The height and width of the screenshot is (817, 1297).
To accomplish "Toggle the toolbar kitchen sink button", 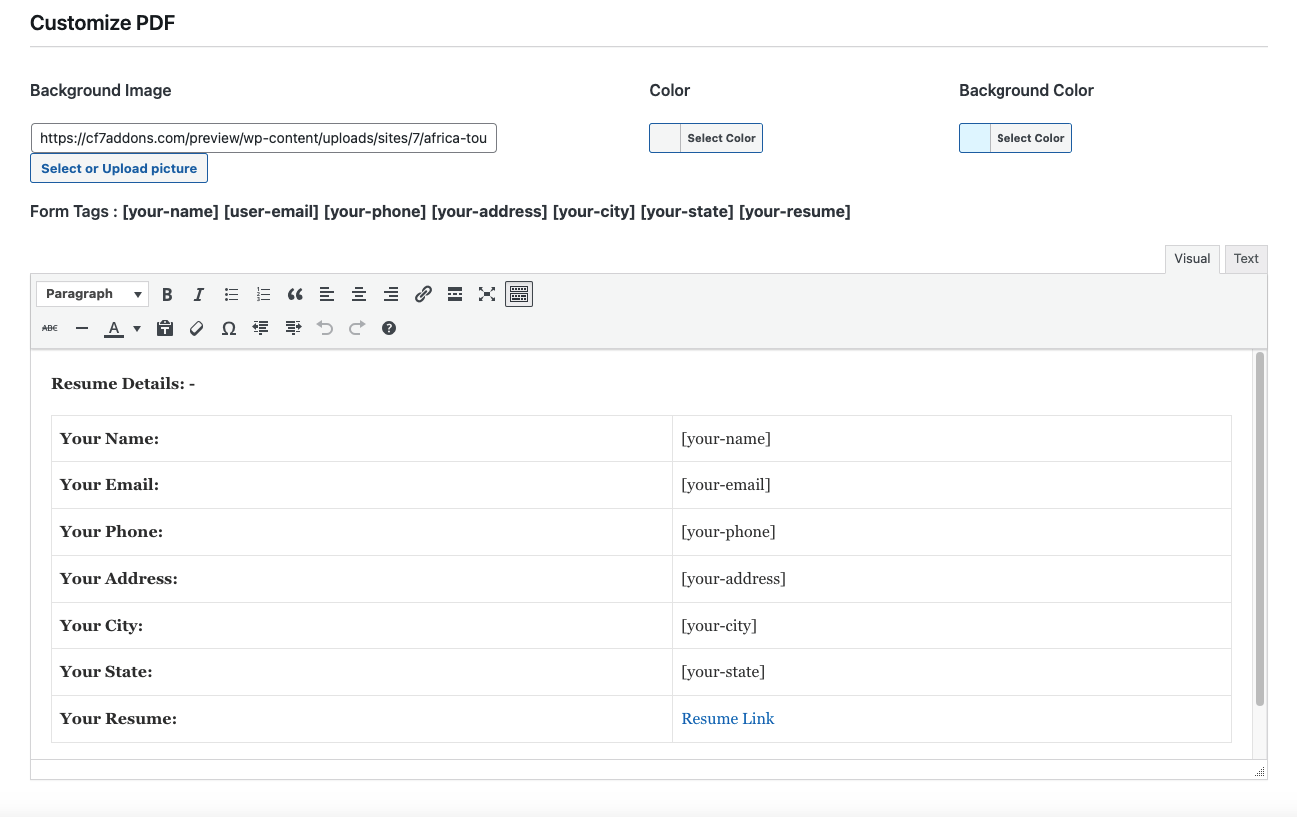I will tap(519, 294).
